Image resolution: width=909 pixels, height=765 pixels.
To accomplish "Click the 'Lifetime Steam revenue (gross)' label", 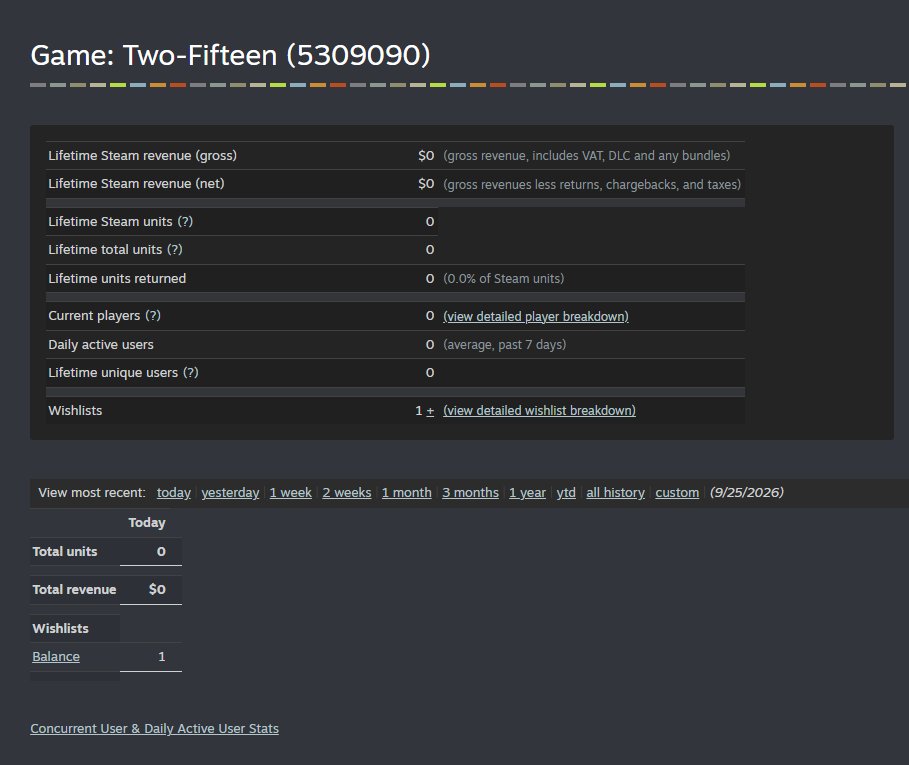I will point(142,155).
